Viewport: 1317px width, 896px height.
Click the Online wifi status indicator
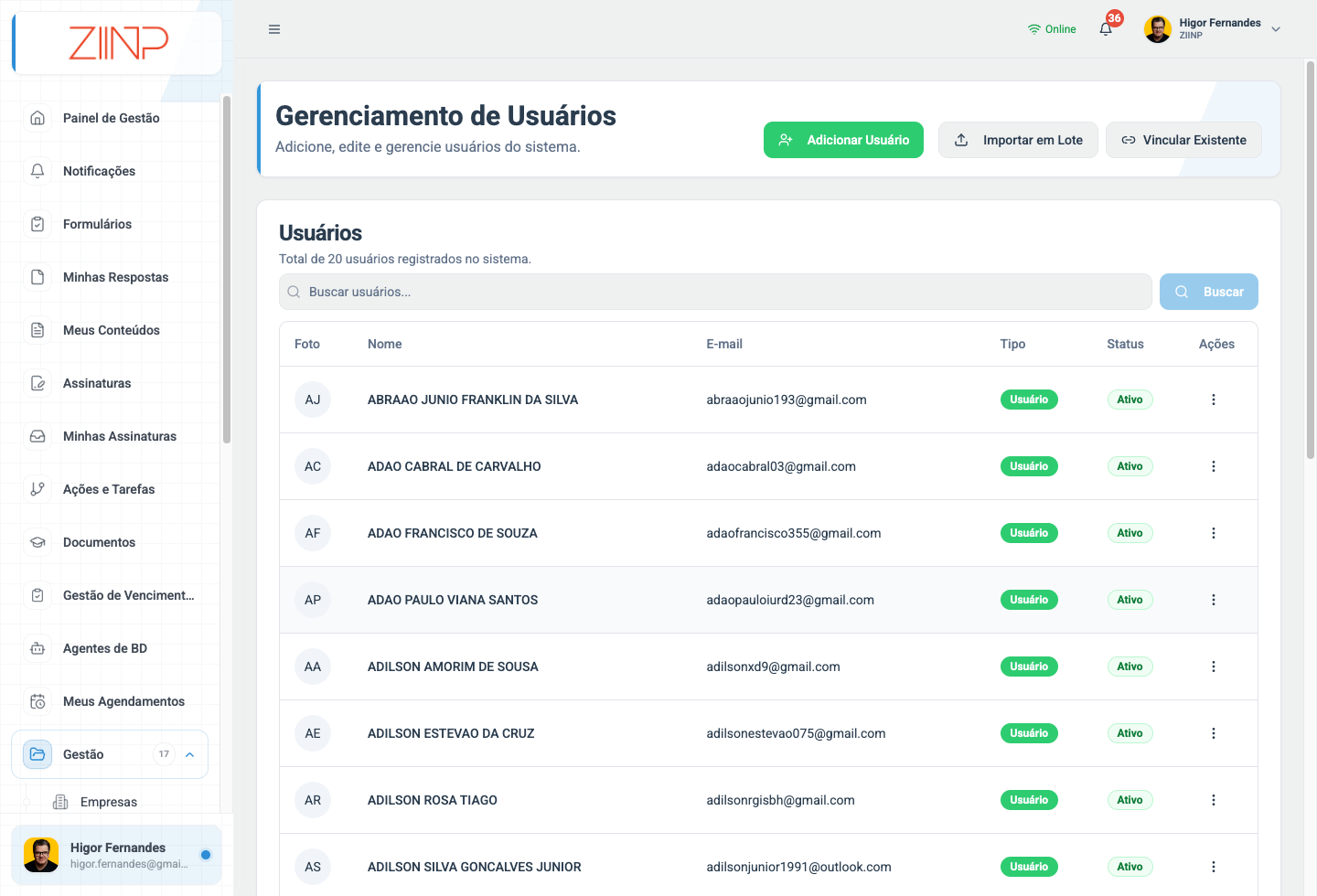coord(1052,29)
